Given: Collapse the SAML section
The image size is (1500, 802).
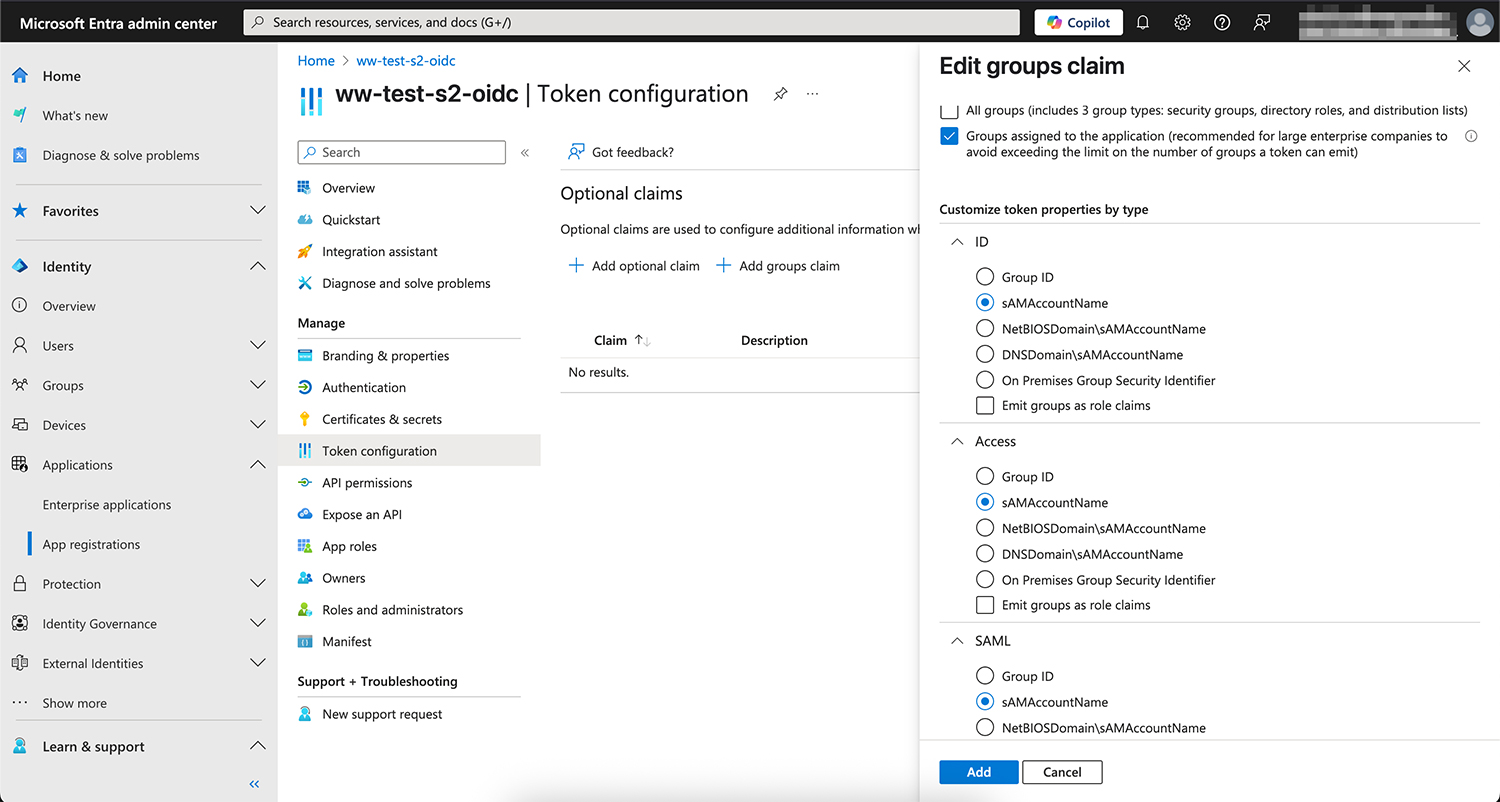Looking at the screenshot, I should [957, 641].
